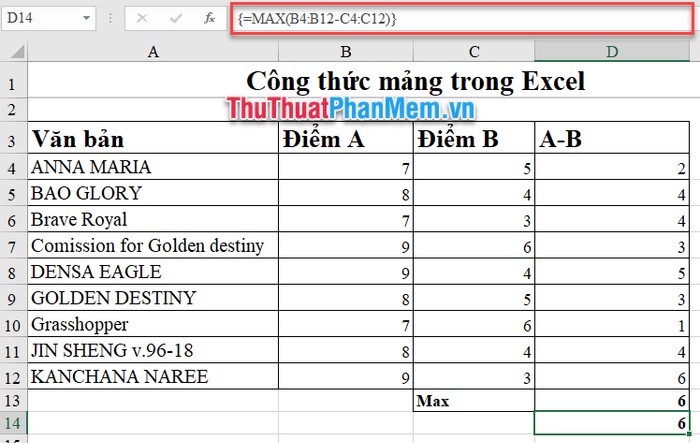Select the cell labeled Max
The width and height of the screenshot is (700, 443).
[473, 400]
